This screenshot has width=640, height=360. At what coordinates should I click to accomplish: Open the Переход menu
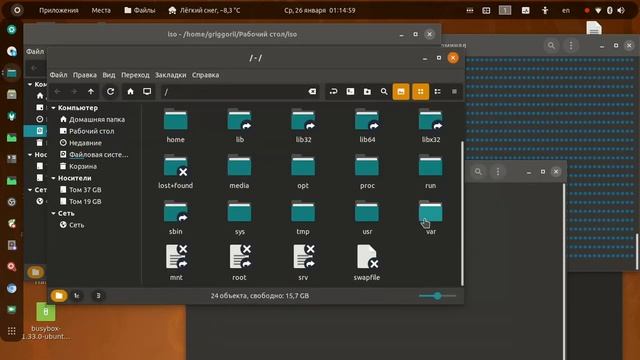pos(135,75)
